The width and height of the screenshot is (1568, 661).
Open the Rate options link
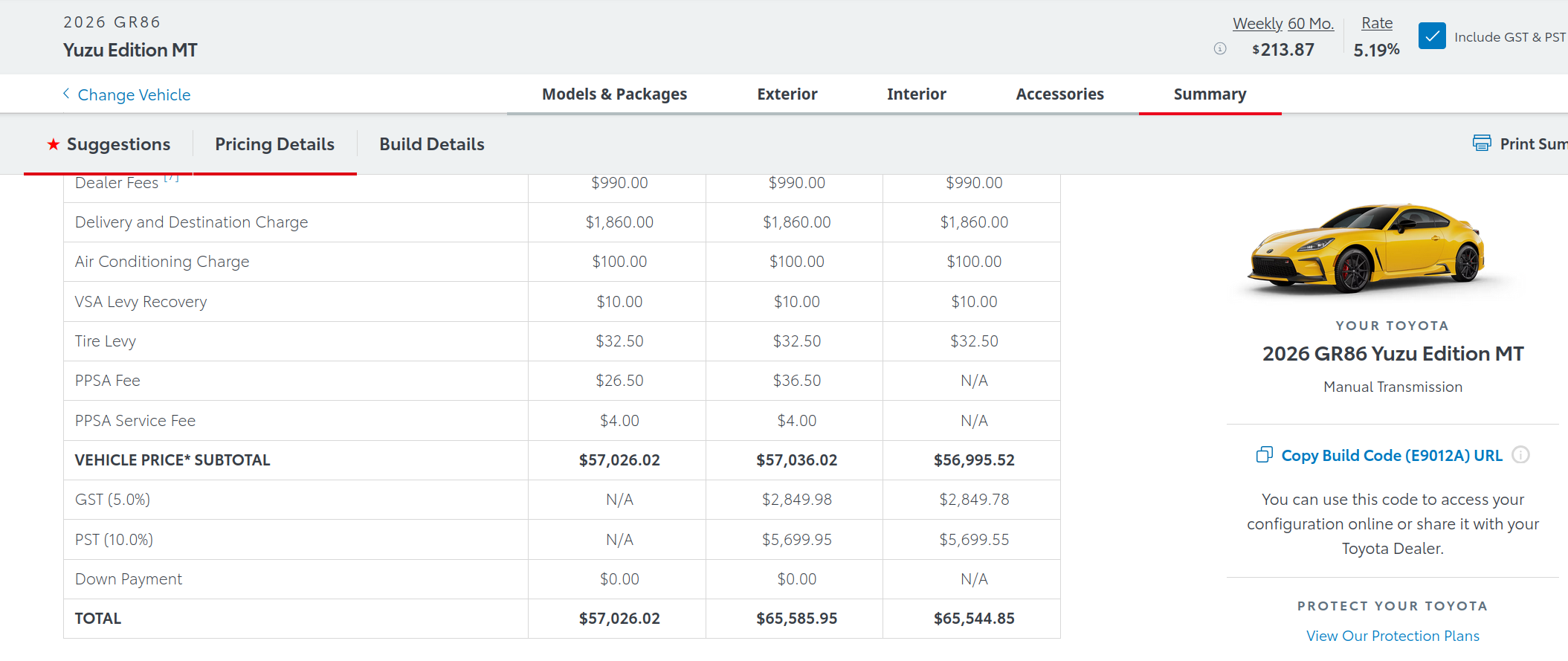(1377, 23)
